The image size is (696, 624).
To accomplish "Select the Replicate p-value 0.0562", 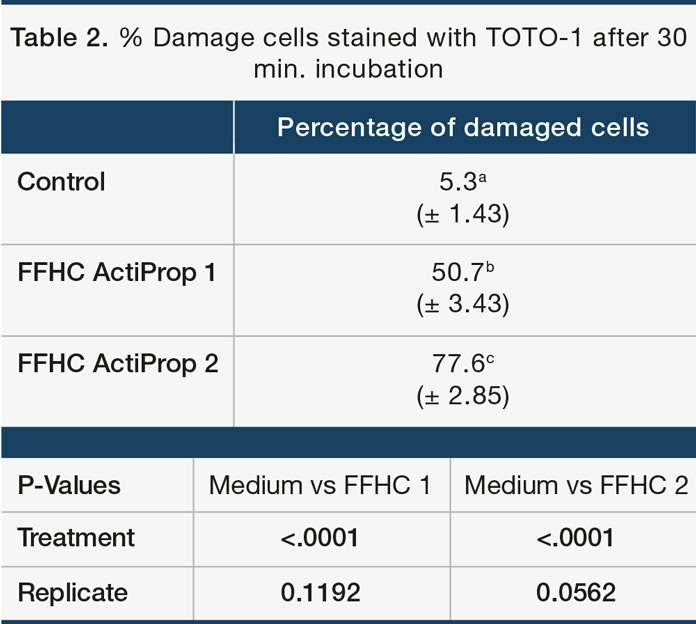I will coord(576,592).
